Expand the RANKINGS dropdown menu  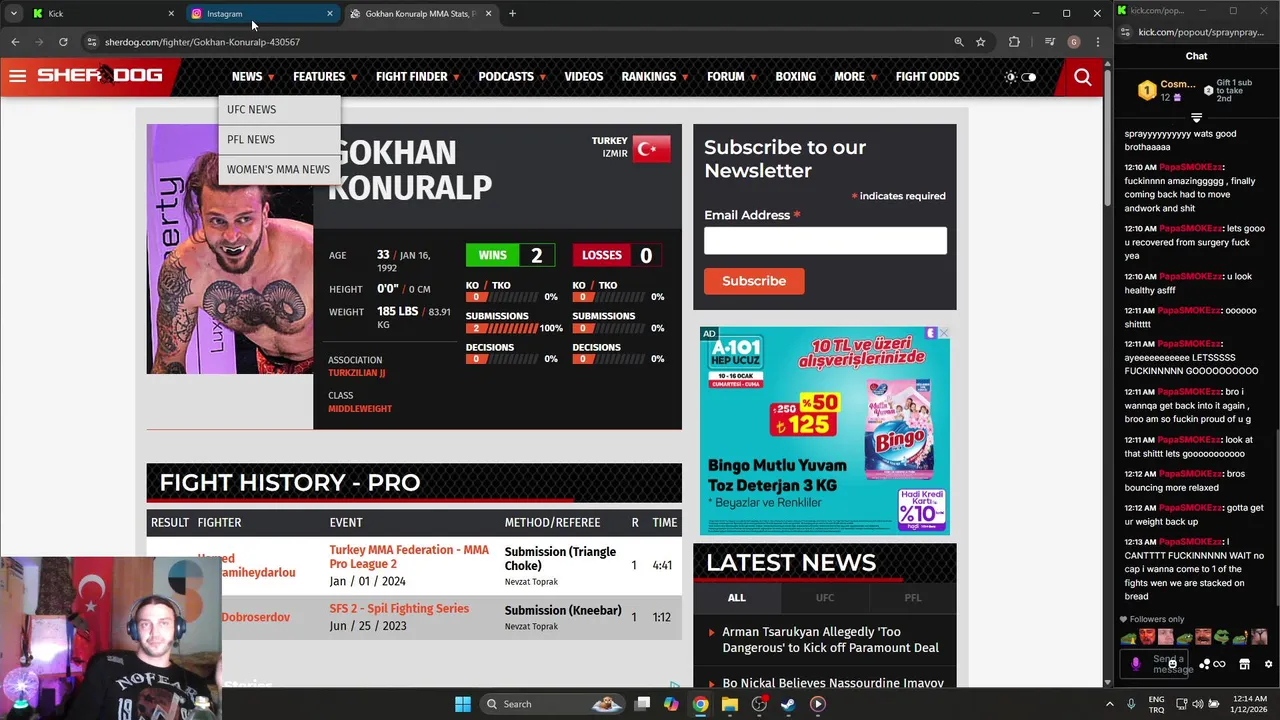pos(654,76)
